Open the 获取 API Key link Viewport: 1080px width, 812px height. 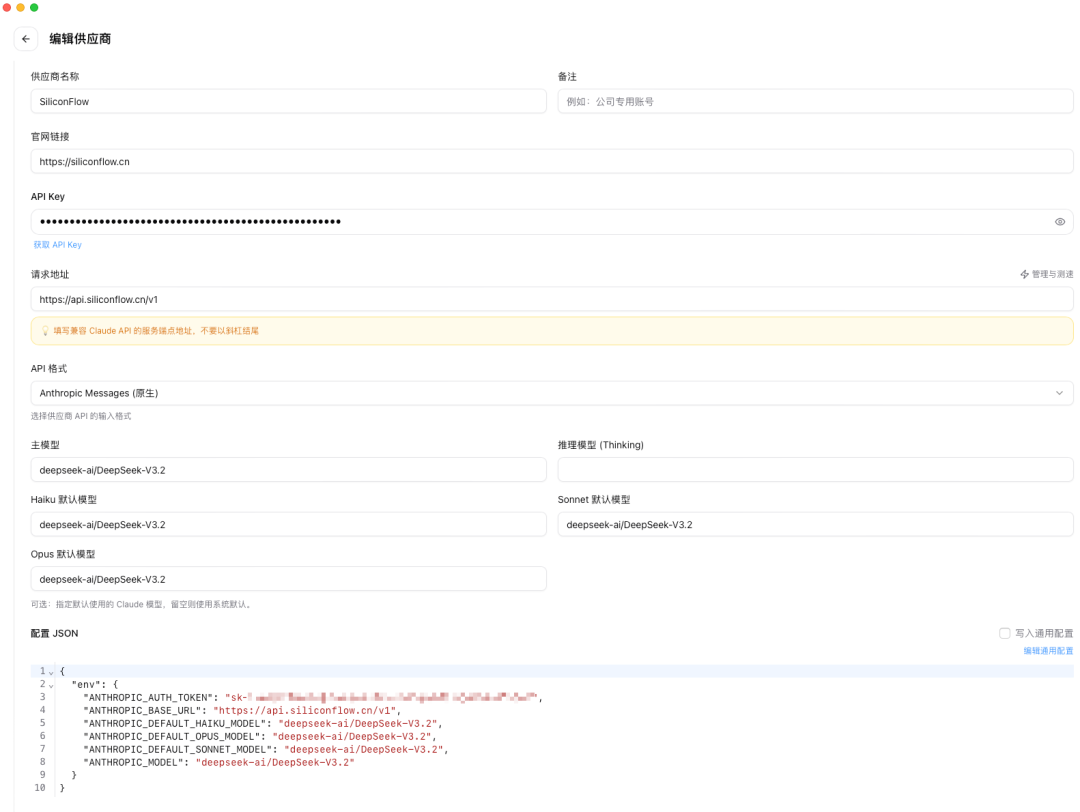click(57, 244)
